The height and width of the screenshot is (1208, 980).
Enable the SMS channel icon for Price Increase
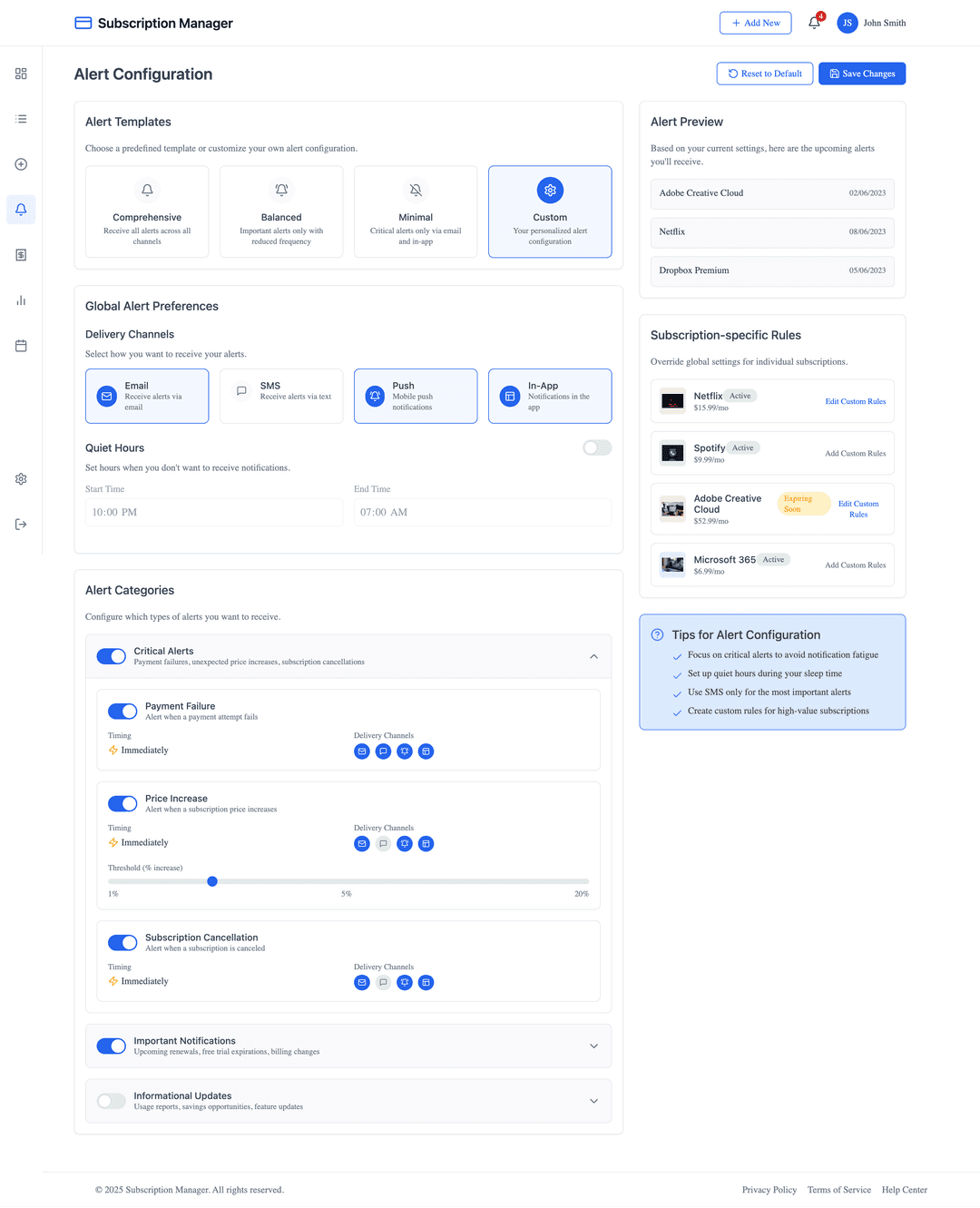point(383,843)
